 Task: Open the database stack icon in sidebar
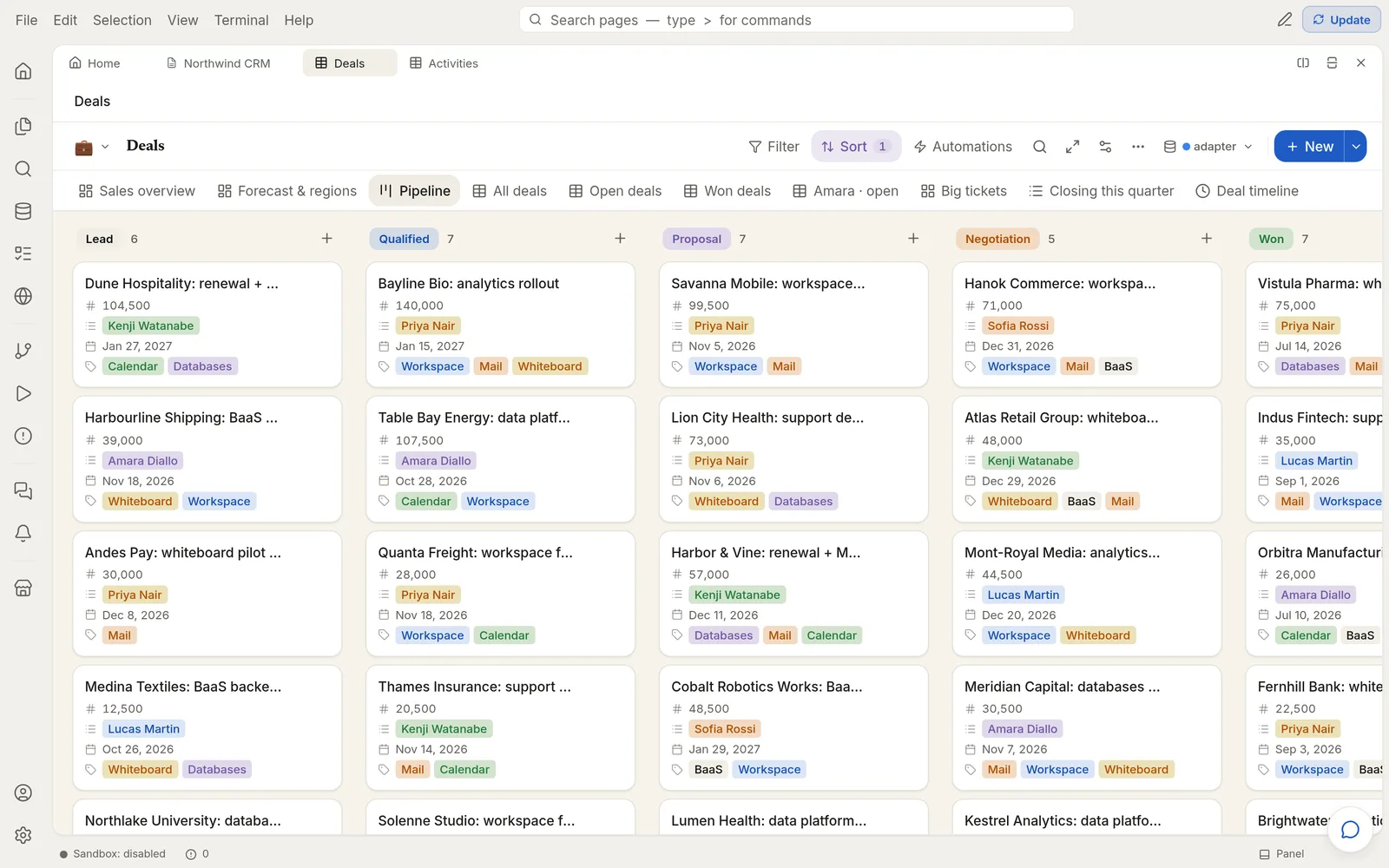click(x=23, y=211)
